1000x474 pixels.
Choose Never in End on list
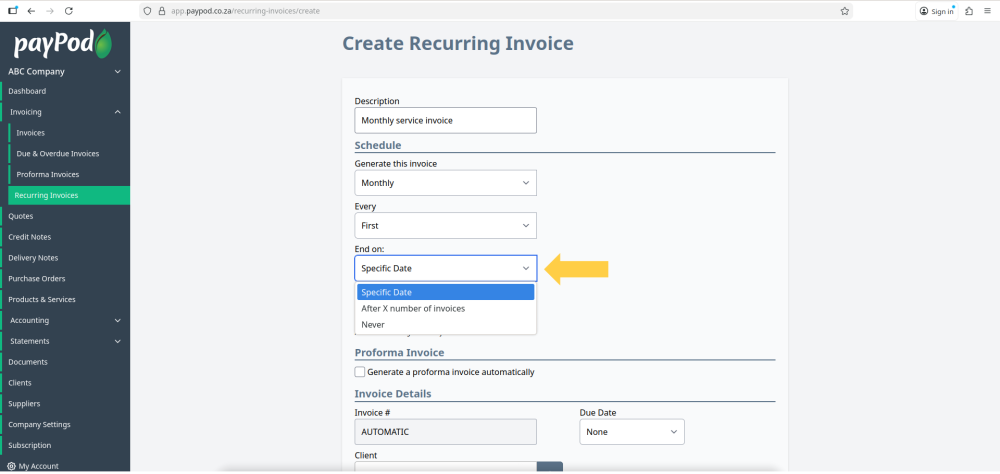point(445,325)
